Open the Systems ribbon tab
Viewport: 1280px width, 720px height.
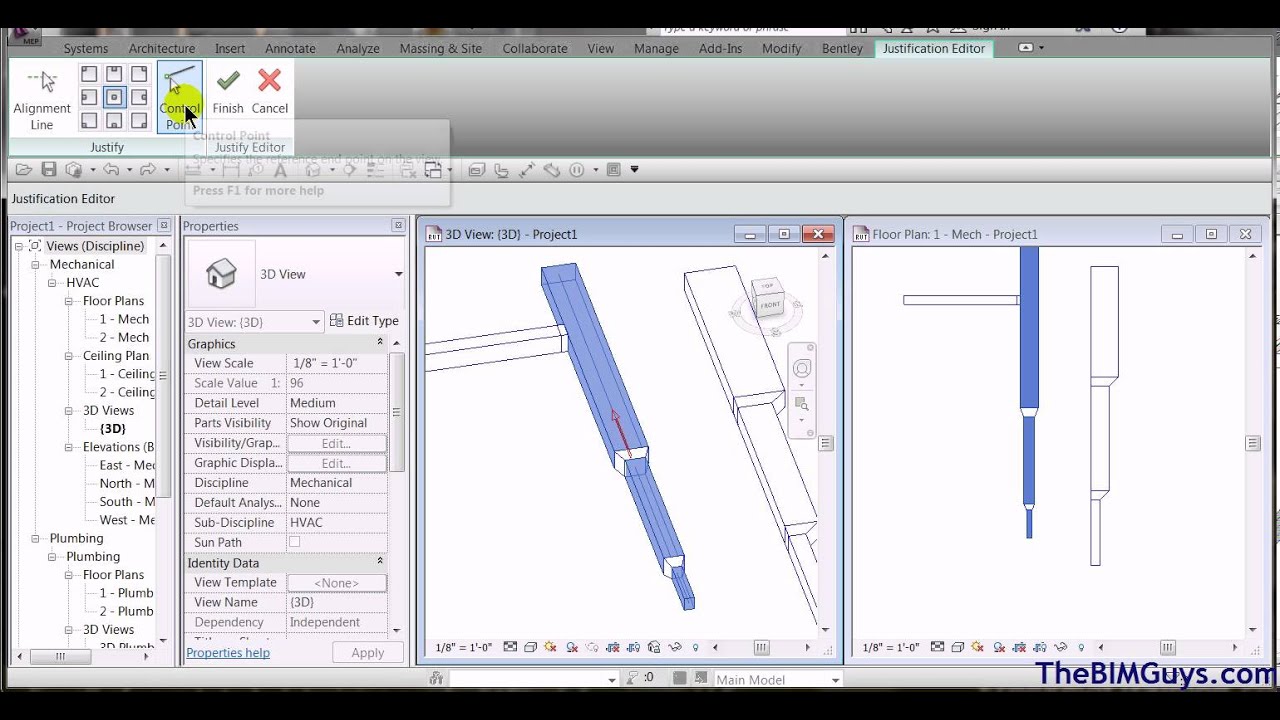pyautogui.click(x=86, y=48)
